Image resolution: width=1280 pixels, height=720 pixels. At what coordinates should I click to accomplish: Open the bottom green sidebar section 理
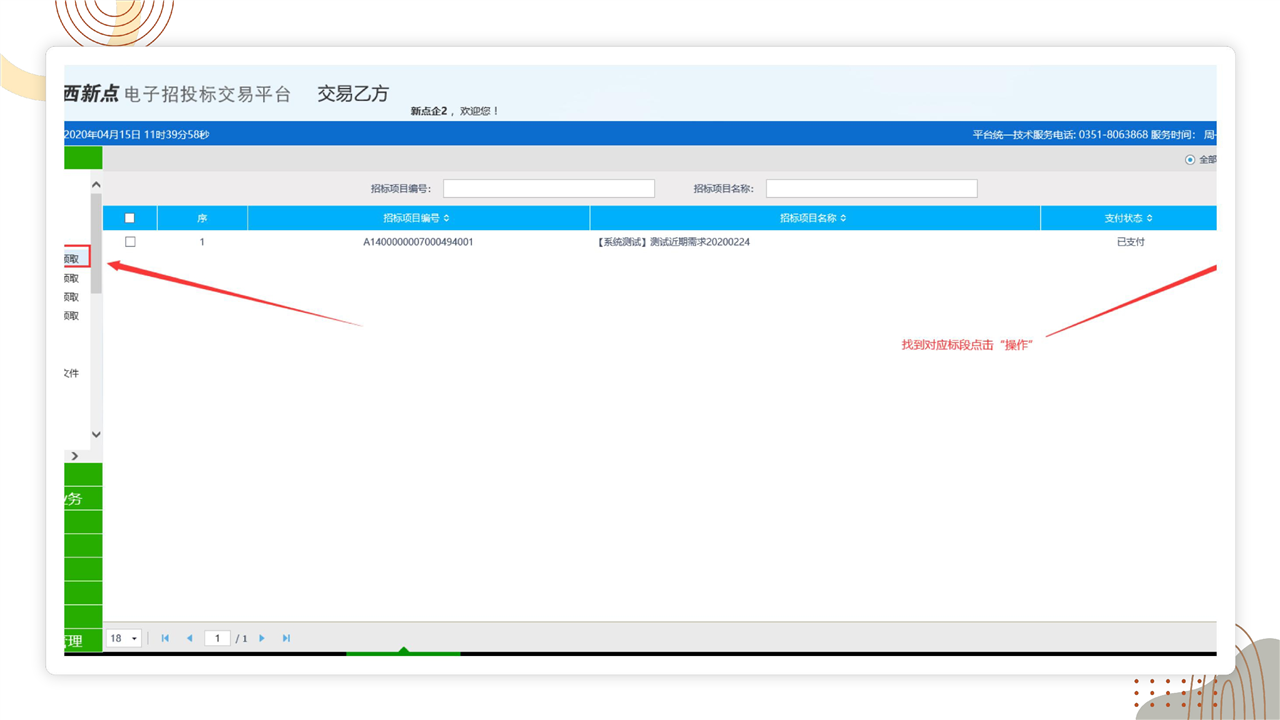point(82,640)
